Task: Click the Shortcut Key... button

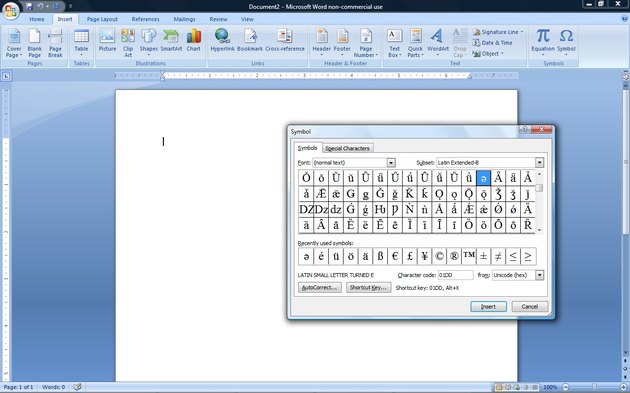Action: click(368, 288)
